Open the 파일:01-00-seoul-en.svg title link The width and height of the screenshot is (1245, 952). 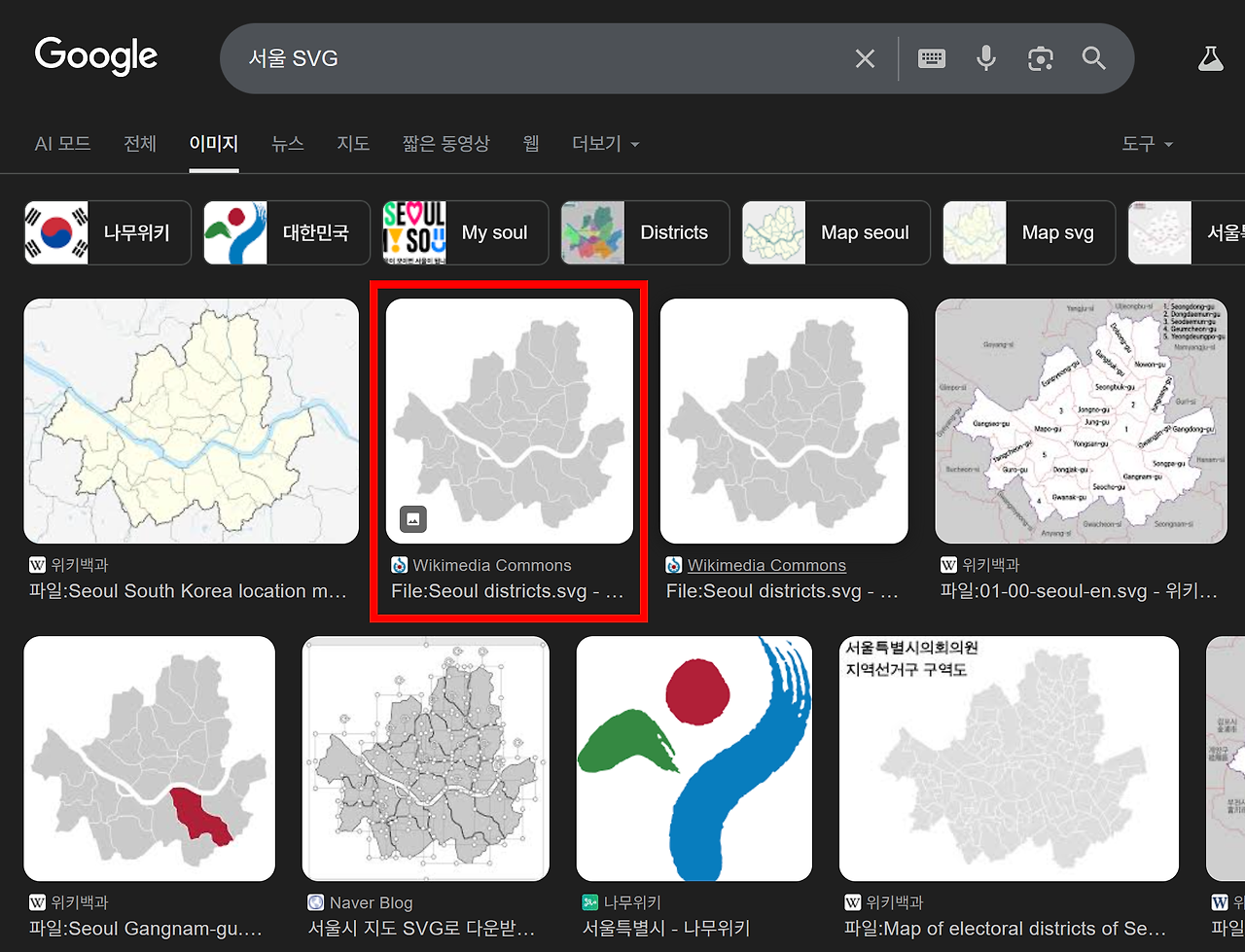[x=1079, y=591]
